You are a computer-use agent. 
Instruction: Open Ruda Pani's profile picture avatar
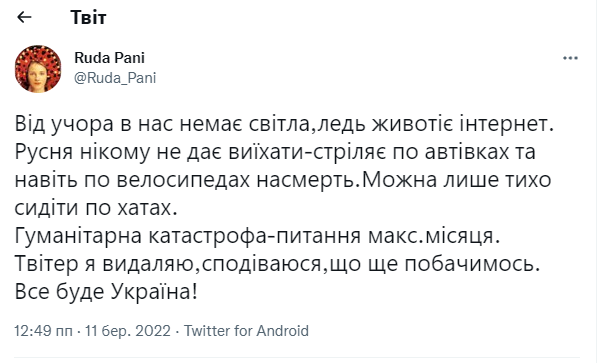point(38,69)
